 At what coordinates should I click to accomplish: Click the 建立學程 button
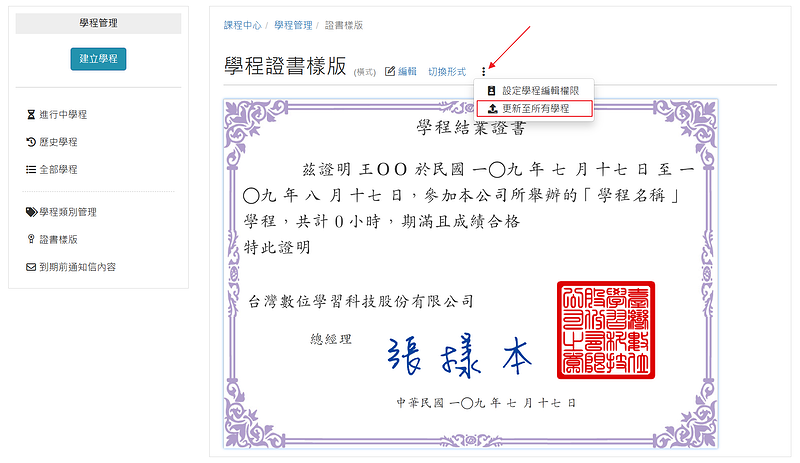[98, 59]
